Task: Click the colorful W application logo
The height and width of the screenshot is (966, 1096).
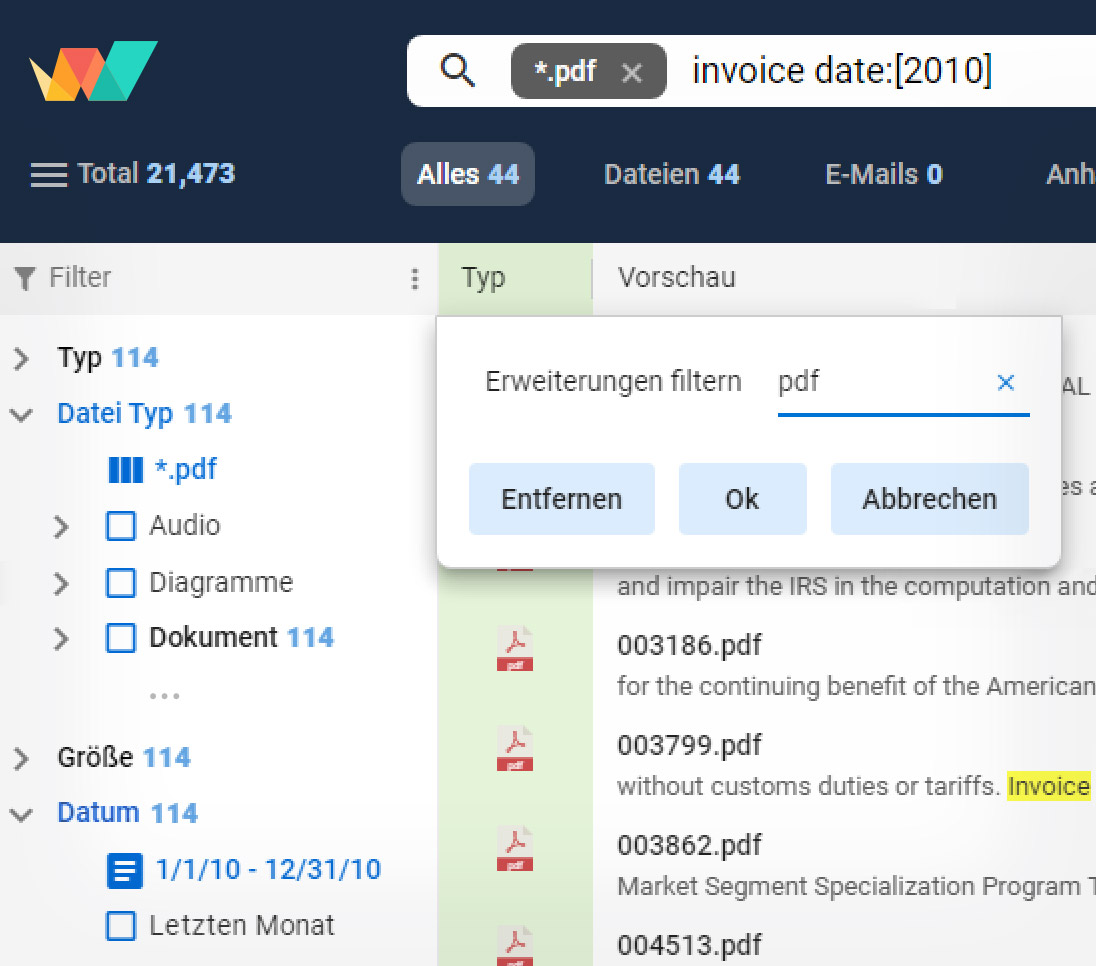Action: pos(94,71)
